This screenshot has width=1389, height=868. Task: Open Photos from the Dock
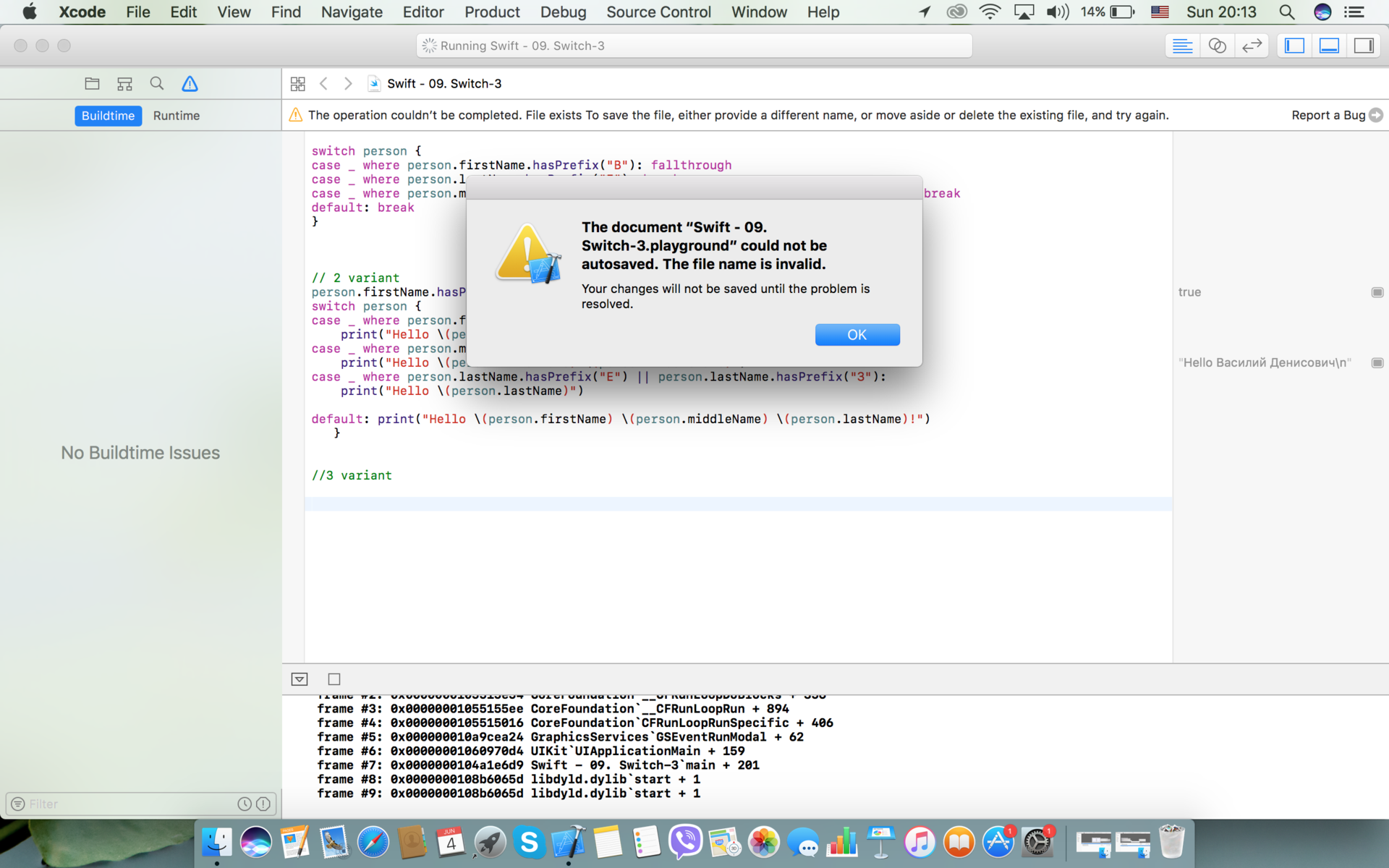pyautogui.click(x=763, y=842)
